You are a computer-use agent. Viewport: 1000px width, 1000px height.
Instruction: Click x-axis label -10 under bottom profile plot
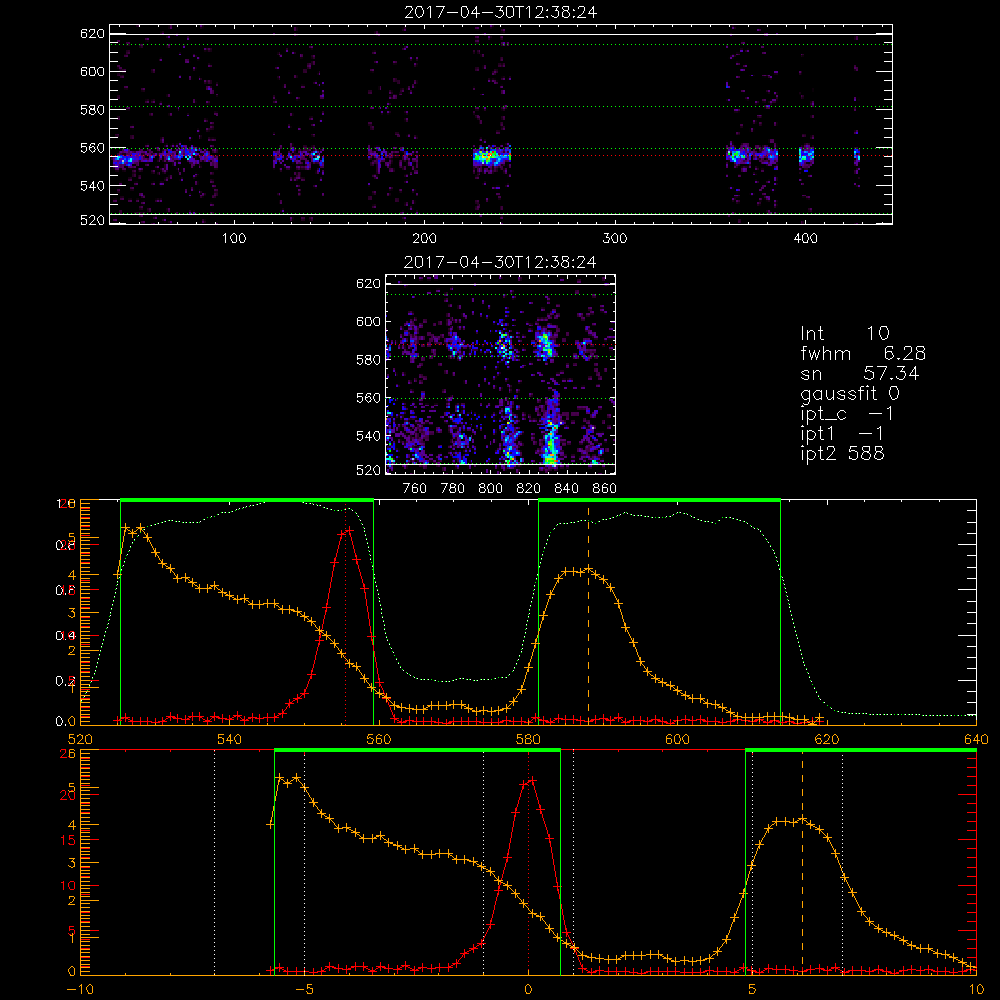tap(80, 989)
